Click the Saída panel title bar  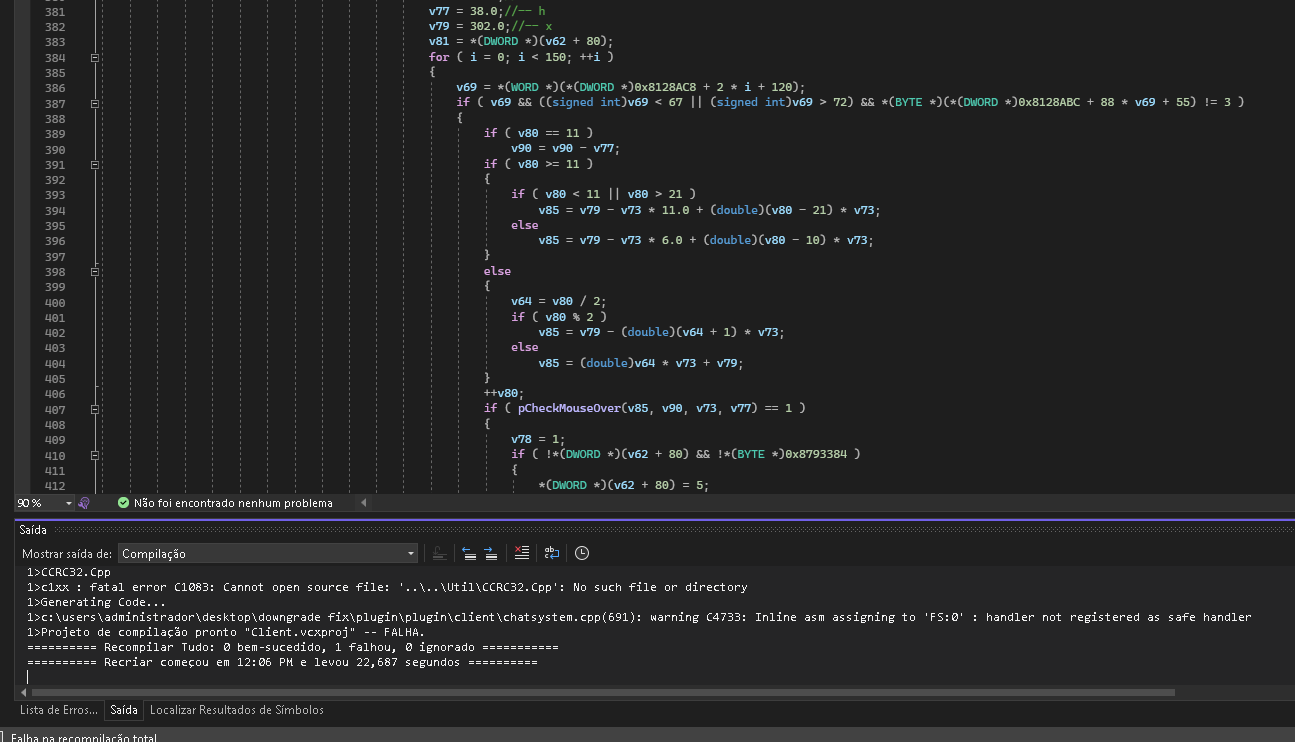654,530
